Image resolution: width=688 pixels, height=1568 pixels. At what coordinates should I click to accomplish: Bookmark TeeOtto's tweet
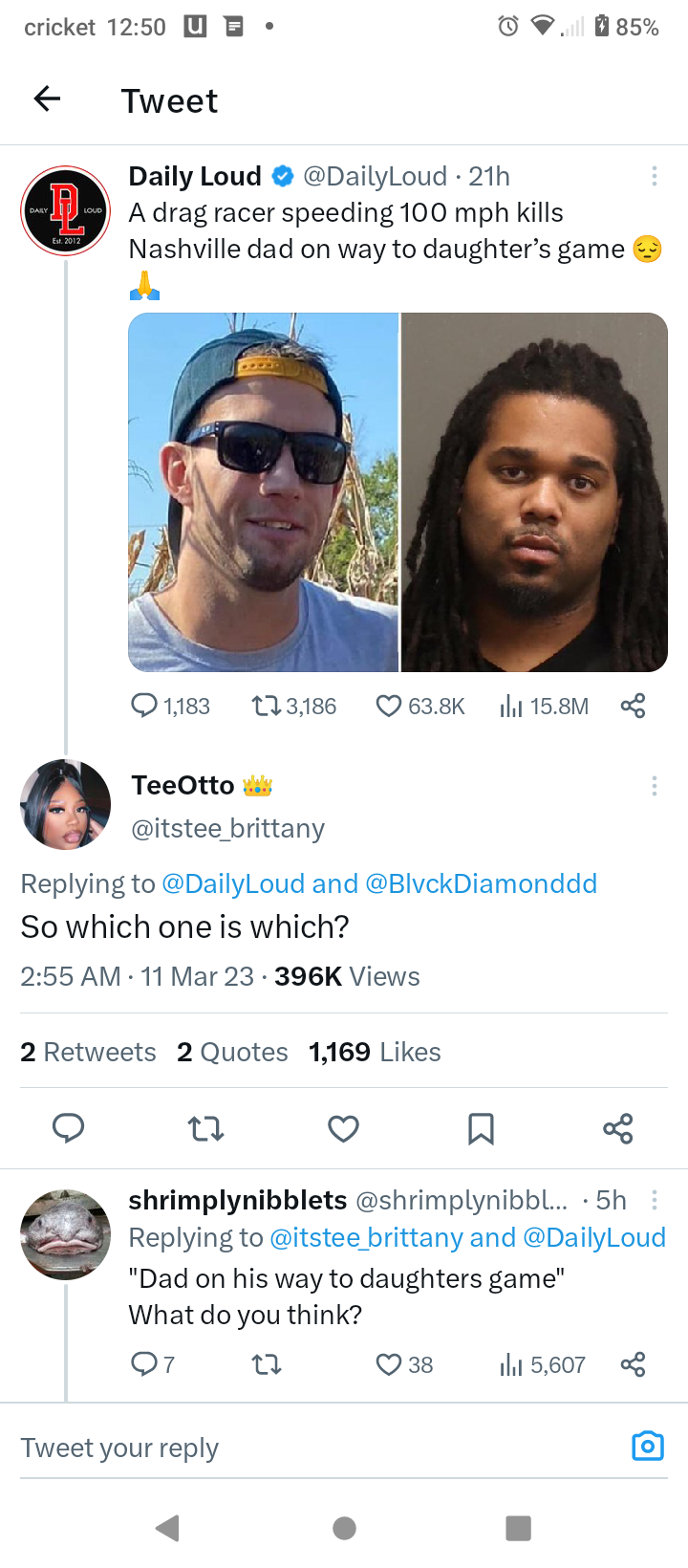(x=481, y=1129)
